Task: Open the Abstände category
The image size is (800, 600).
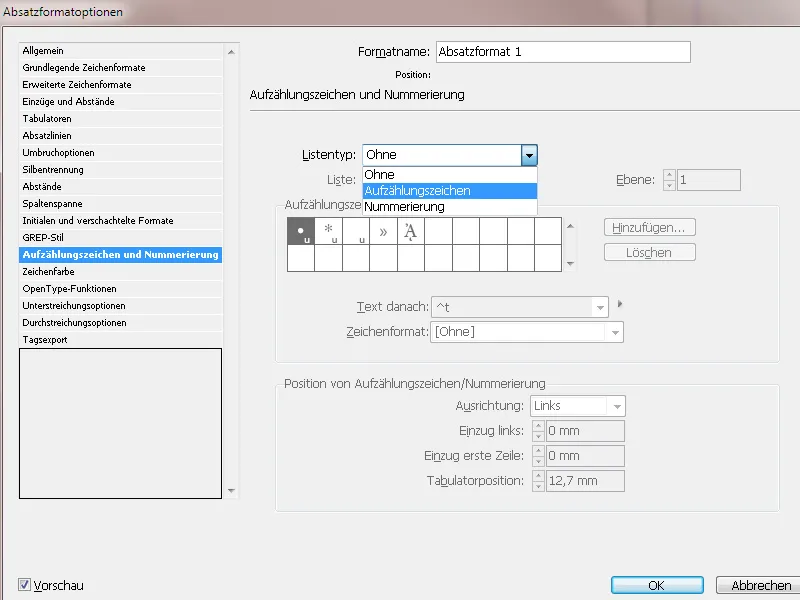Action: tap(121, 187)
